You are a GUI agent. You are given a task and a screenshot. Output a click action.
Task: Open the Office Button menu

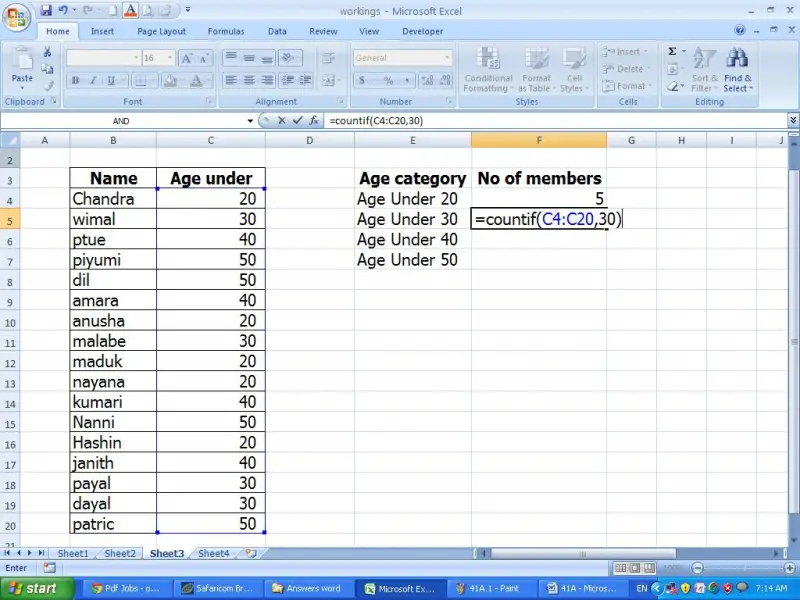16,16
